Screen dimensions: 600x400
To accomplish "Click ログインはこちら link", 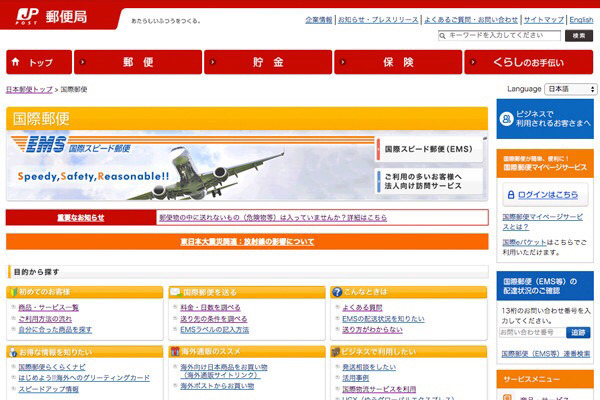I will tap(548, 195).
